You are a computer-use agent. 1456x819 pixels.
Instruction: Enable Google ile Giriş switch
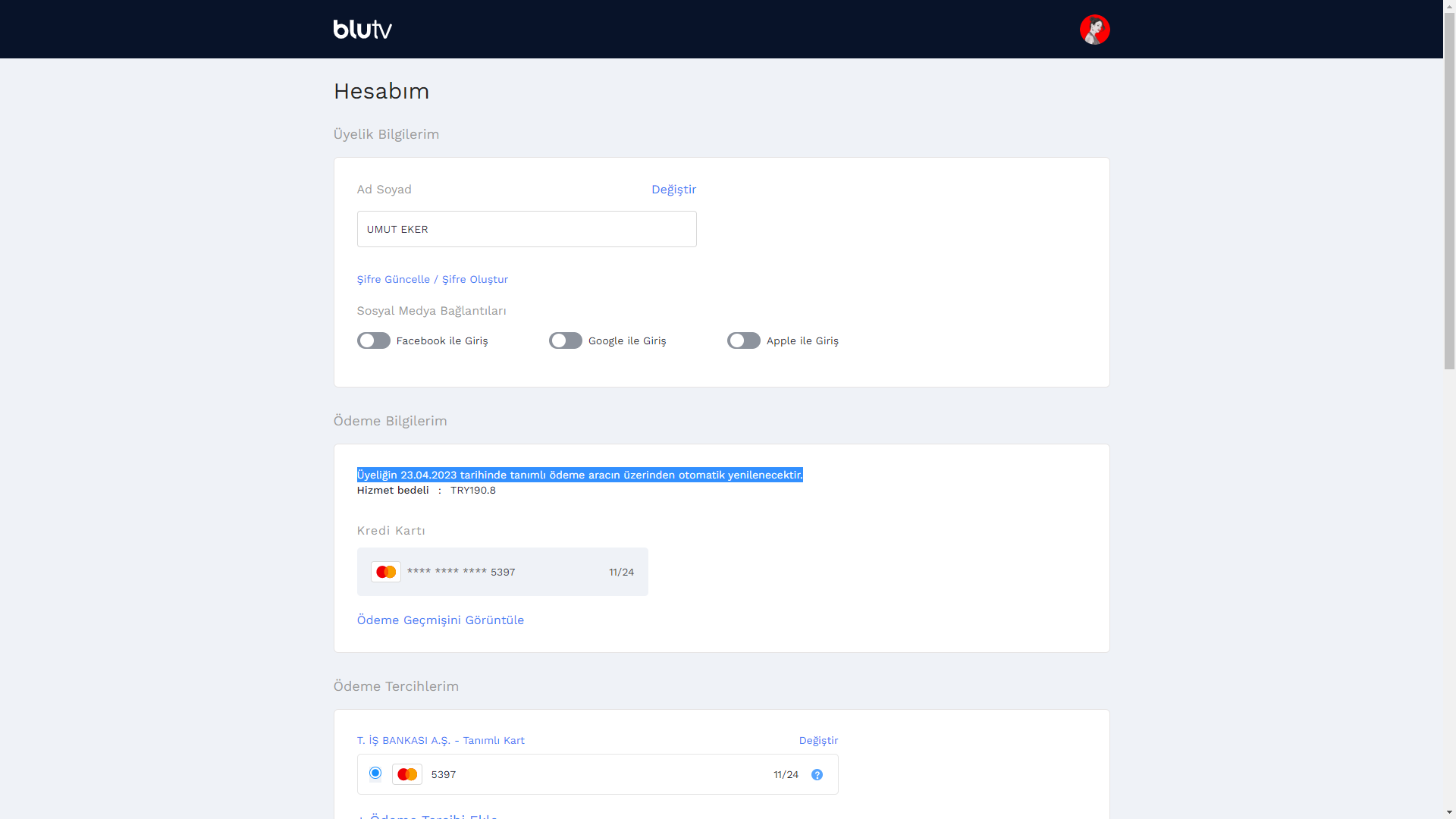pyautogui.click(x=565, y=340)
